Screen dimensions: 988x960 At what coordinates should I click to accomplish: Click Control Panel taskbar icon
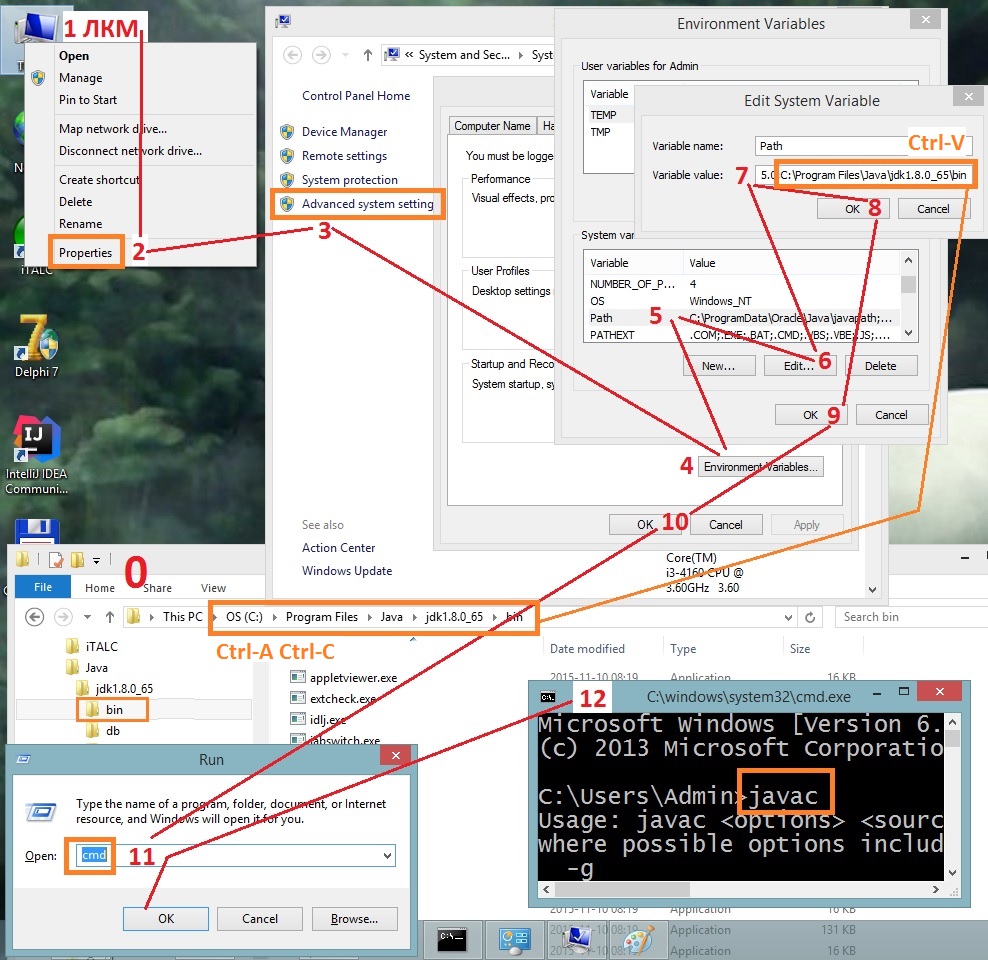click(514, 939)
